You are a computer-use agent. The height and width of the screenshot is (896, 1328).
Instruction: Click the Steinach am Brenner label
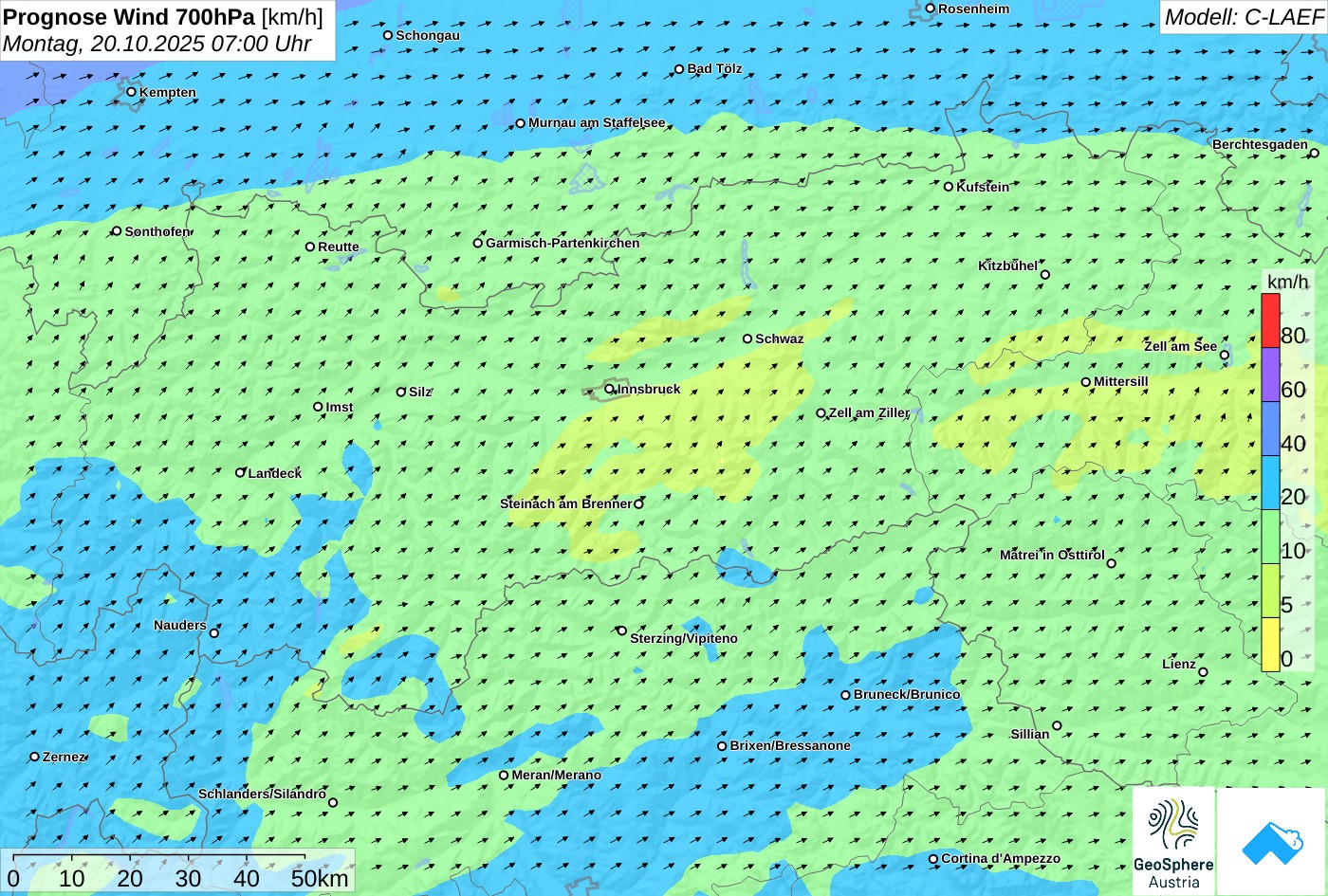click(566, 503)
